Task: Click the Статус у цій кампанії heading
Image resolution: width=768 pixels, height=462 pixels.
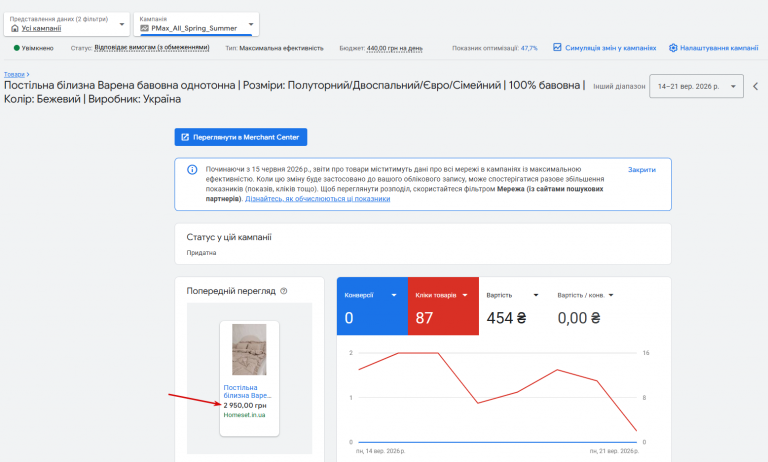Action: 229,237
